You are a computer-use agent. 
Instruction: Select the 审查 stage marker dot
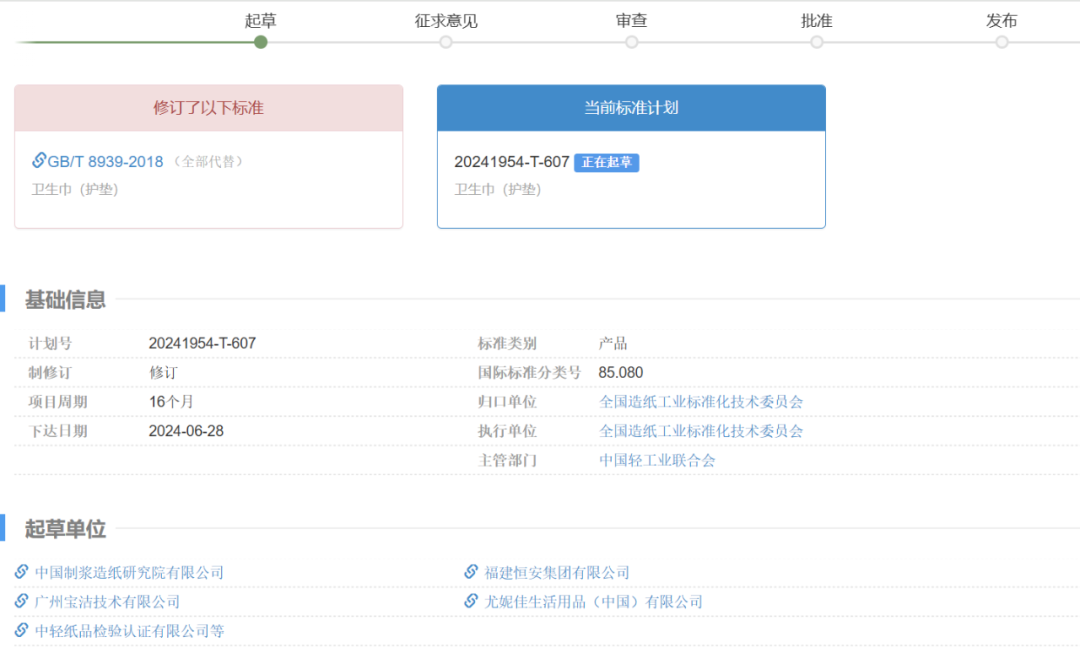tap(632, 42)
